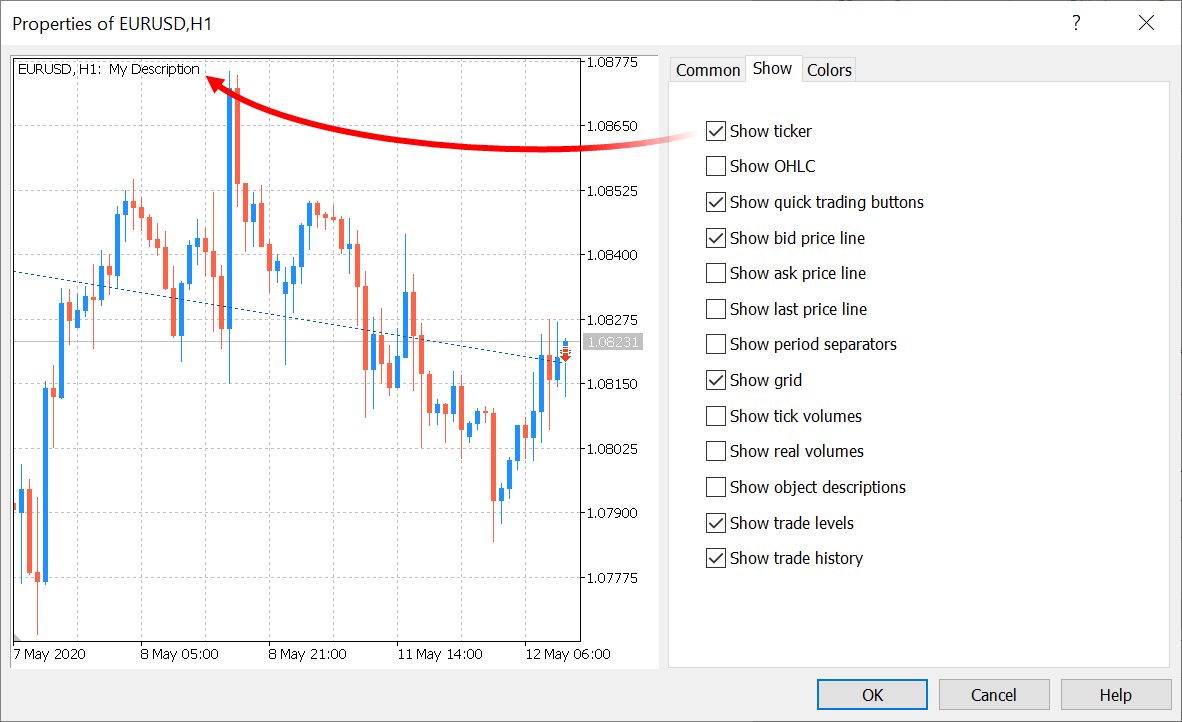The image size is (1182, 722).
Task: Select the Show tab
Action: [772, 69]
